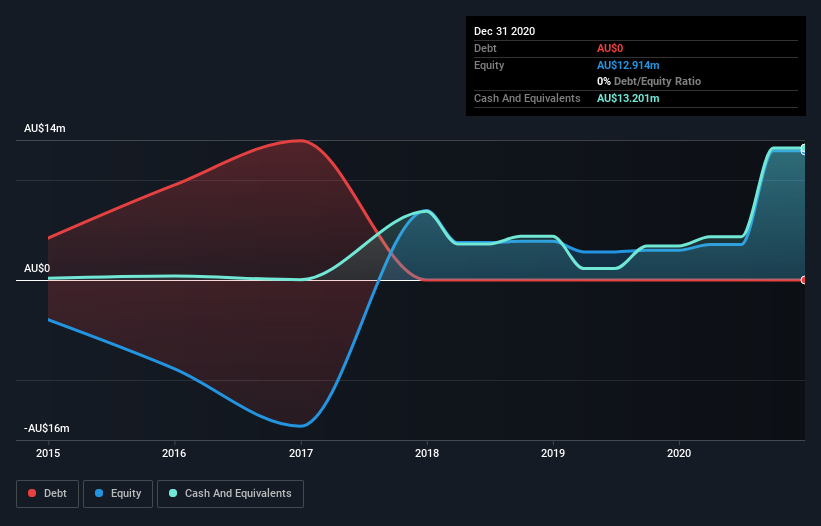
Task: Toggle the Equity series legend button
Action: click(x=118, y=494)
